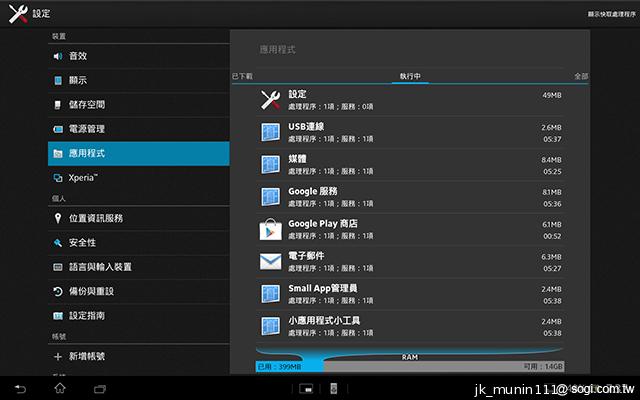Tap the 媒體 app icon

click(271, 164)
